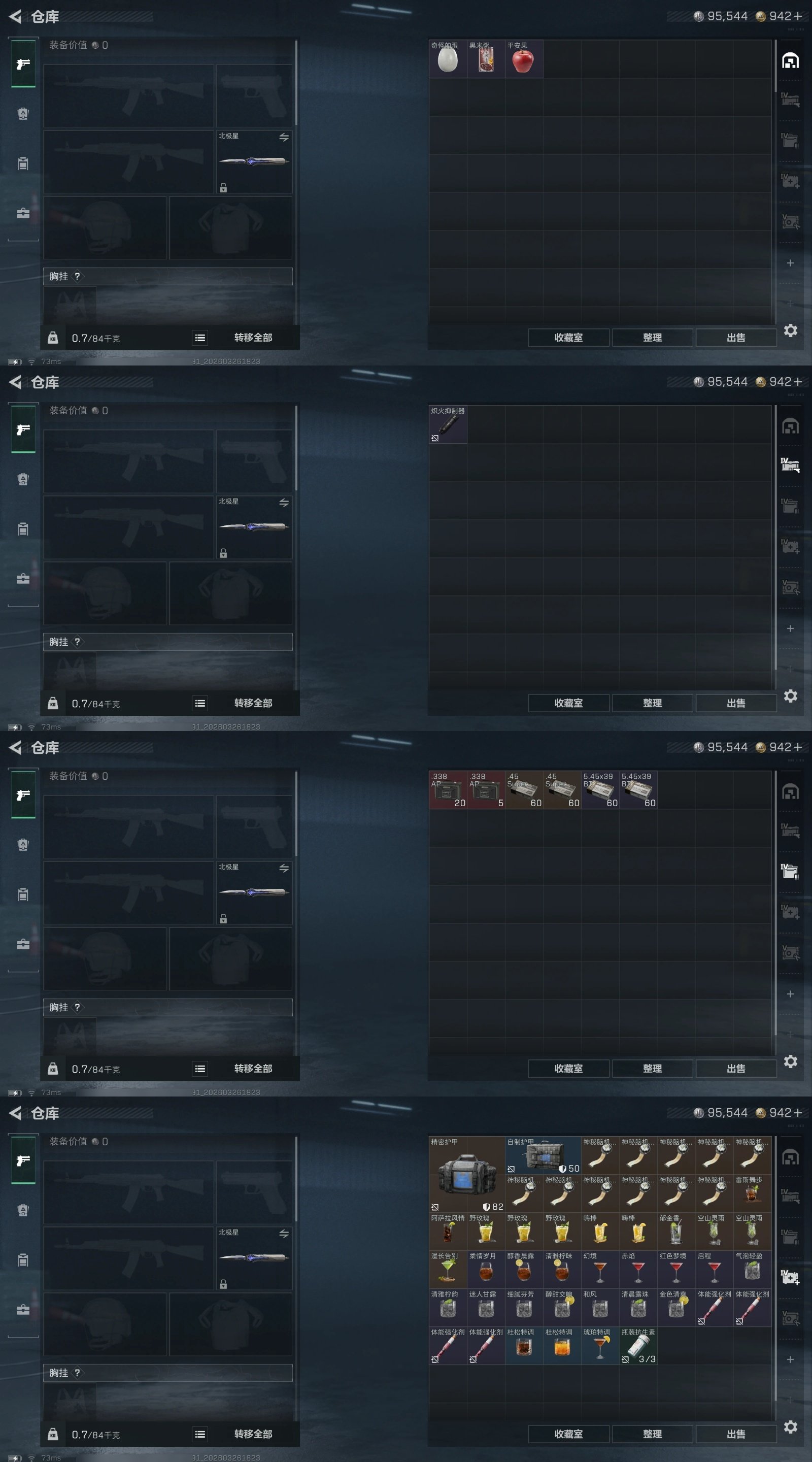The height and width of the screenshot is (1462, 812).
Task: Select the 平安果 red apple item
Action: [x=524, y=58]
